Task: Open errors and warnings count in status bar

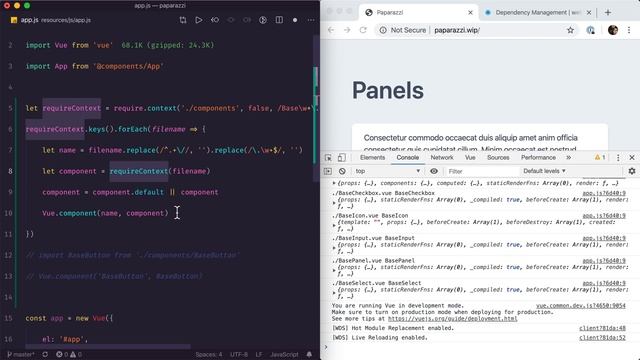Action: click(x=69, y=354)
